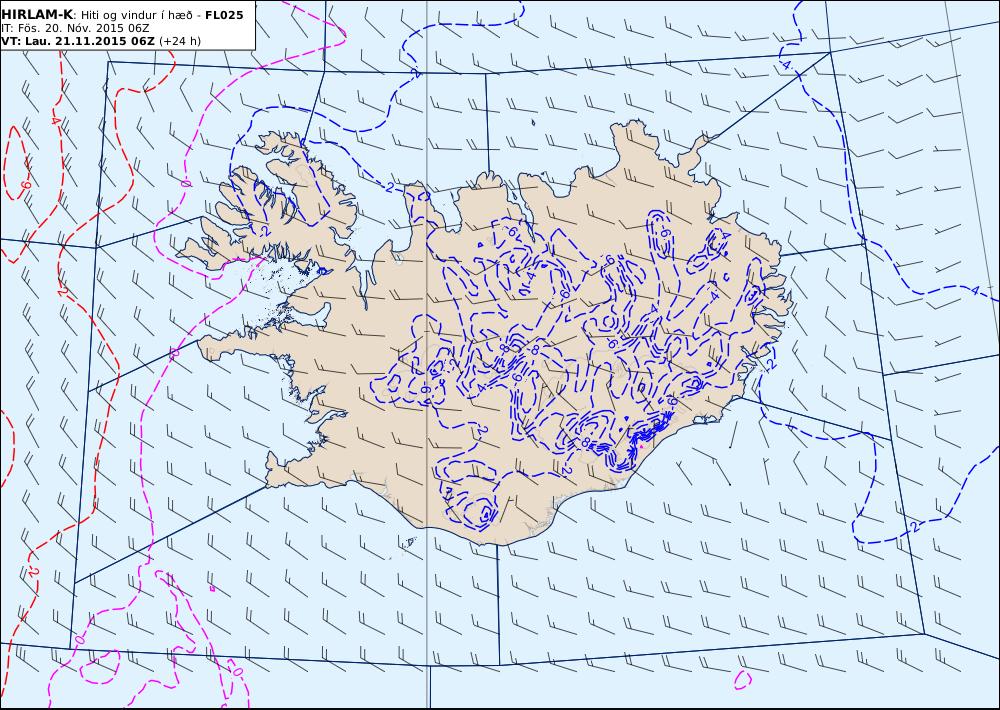Click the '(+24 h)' forecast offset text

180,41
